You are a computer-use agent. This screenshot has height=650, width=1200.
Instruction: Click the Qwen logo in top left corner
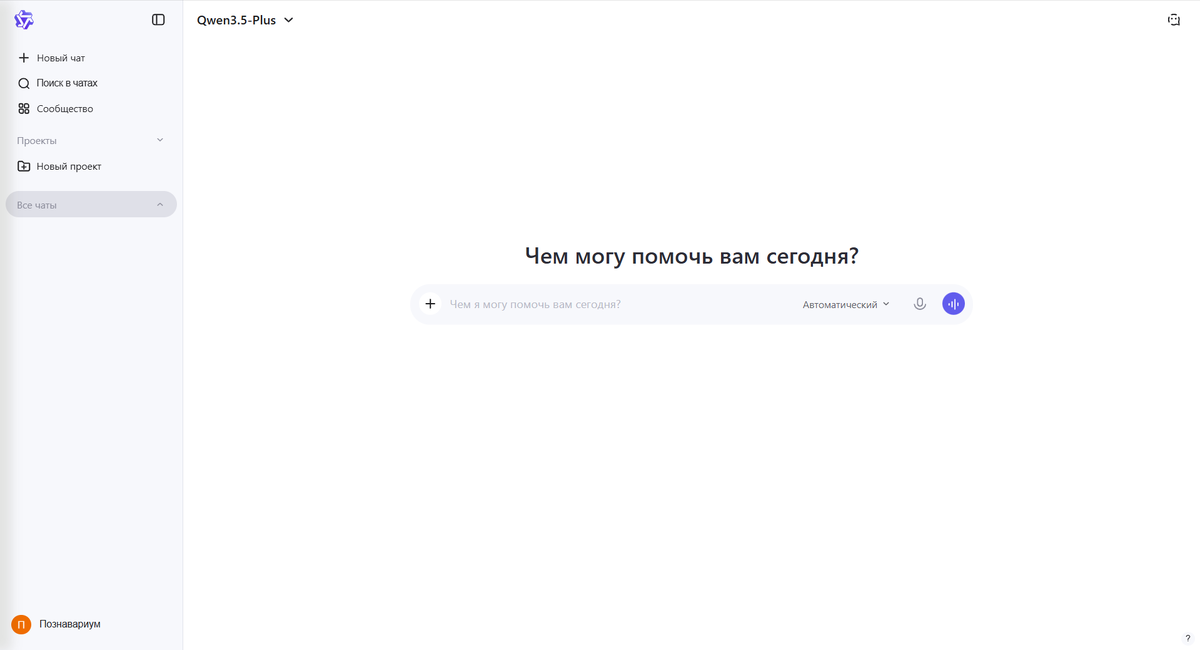24,19
